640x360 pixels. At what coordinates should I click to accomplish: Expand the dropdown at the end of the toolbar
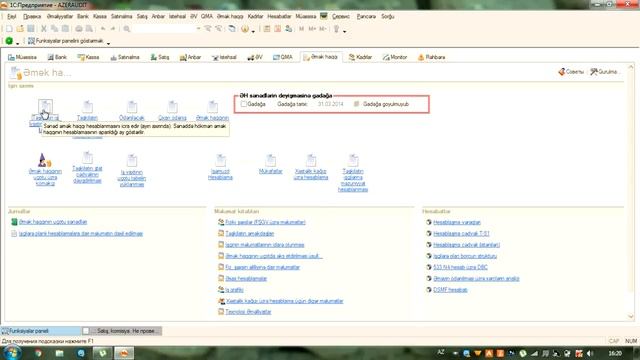pos(344,31)
